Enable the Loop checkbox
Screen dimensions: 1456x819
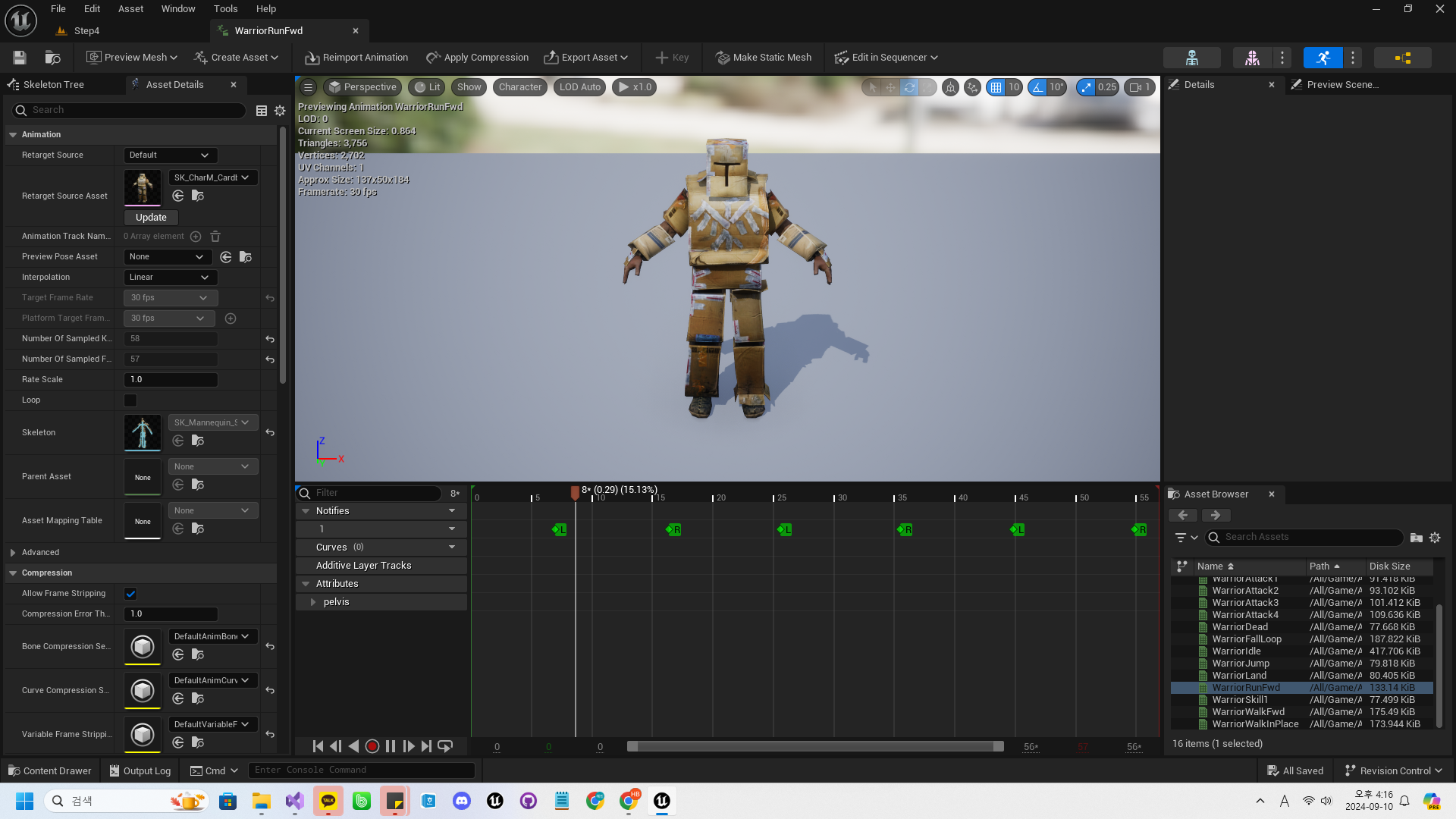(130, 400)
